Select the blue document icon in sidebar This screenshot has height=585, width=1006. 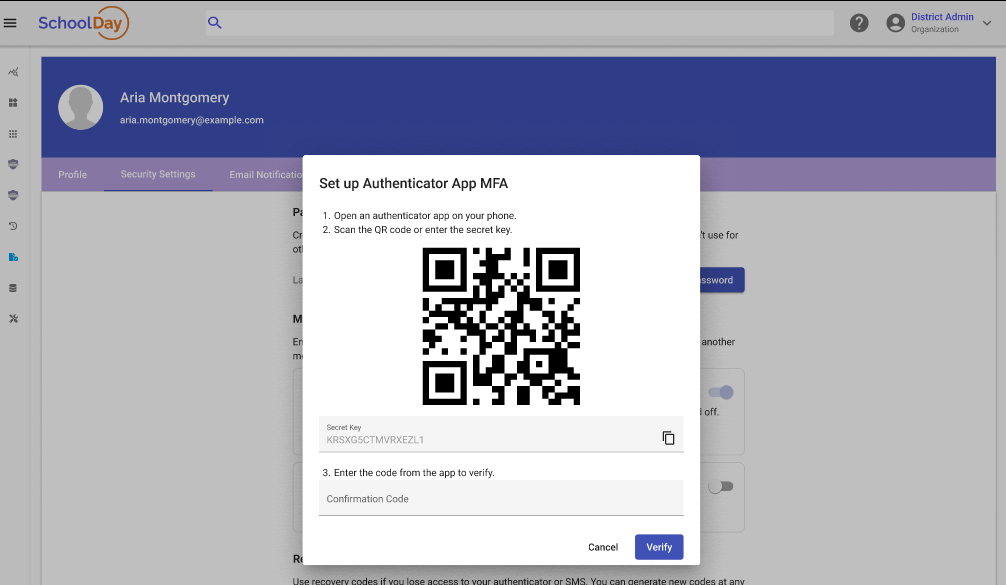click(x=13, y=257)
